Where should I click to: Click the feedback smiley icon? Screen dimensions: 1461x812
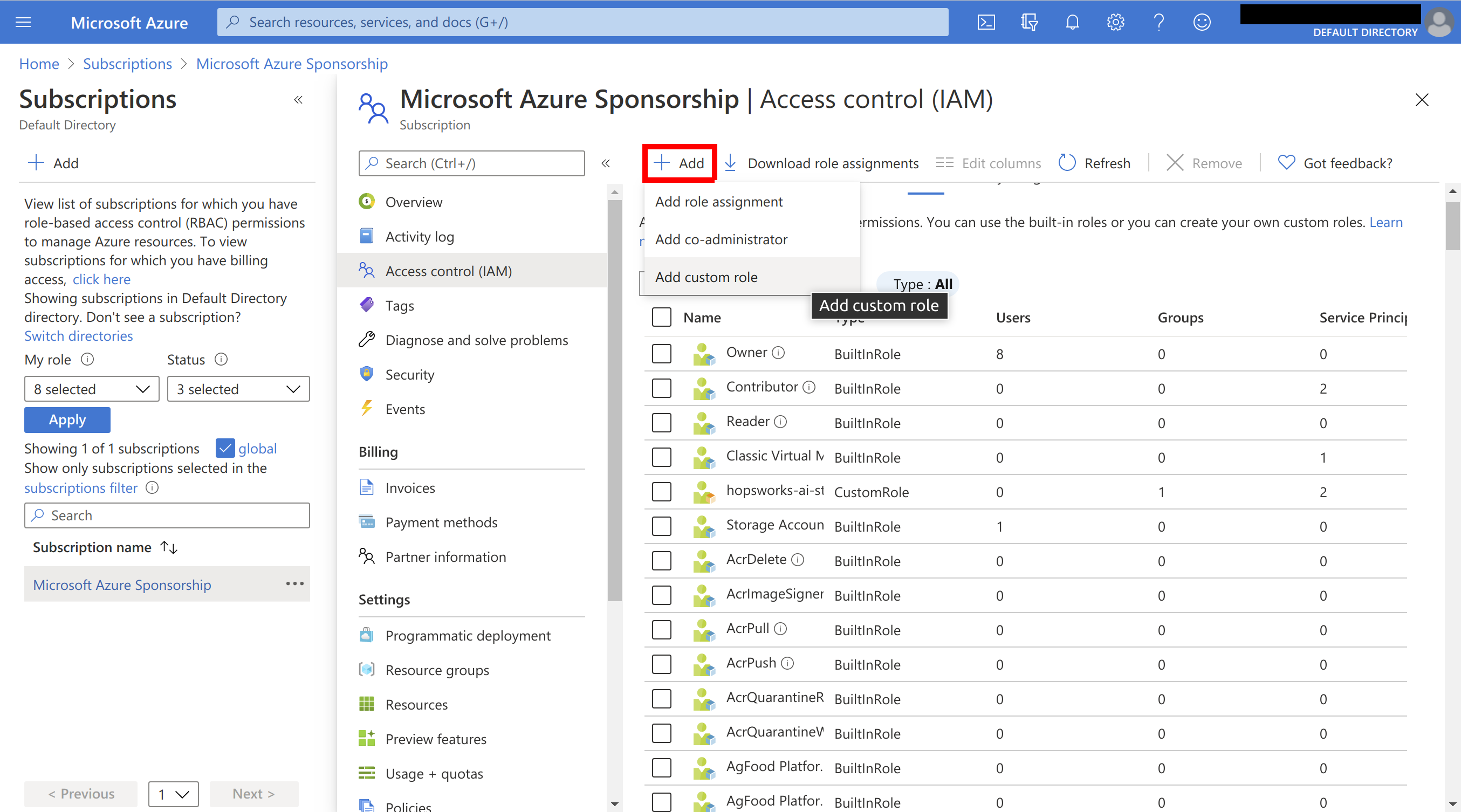1202,22
